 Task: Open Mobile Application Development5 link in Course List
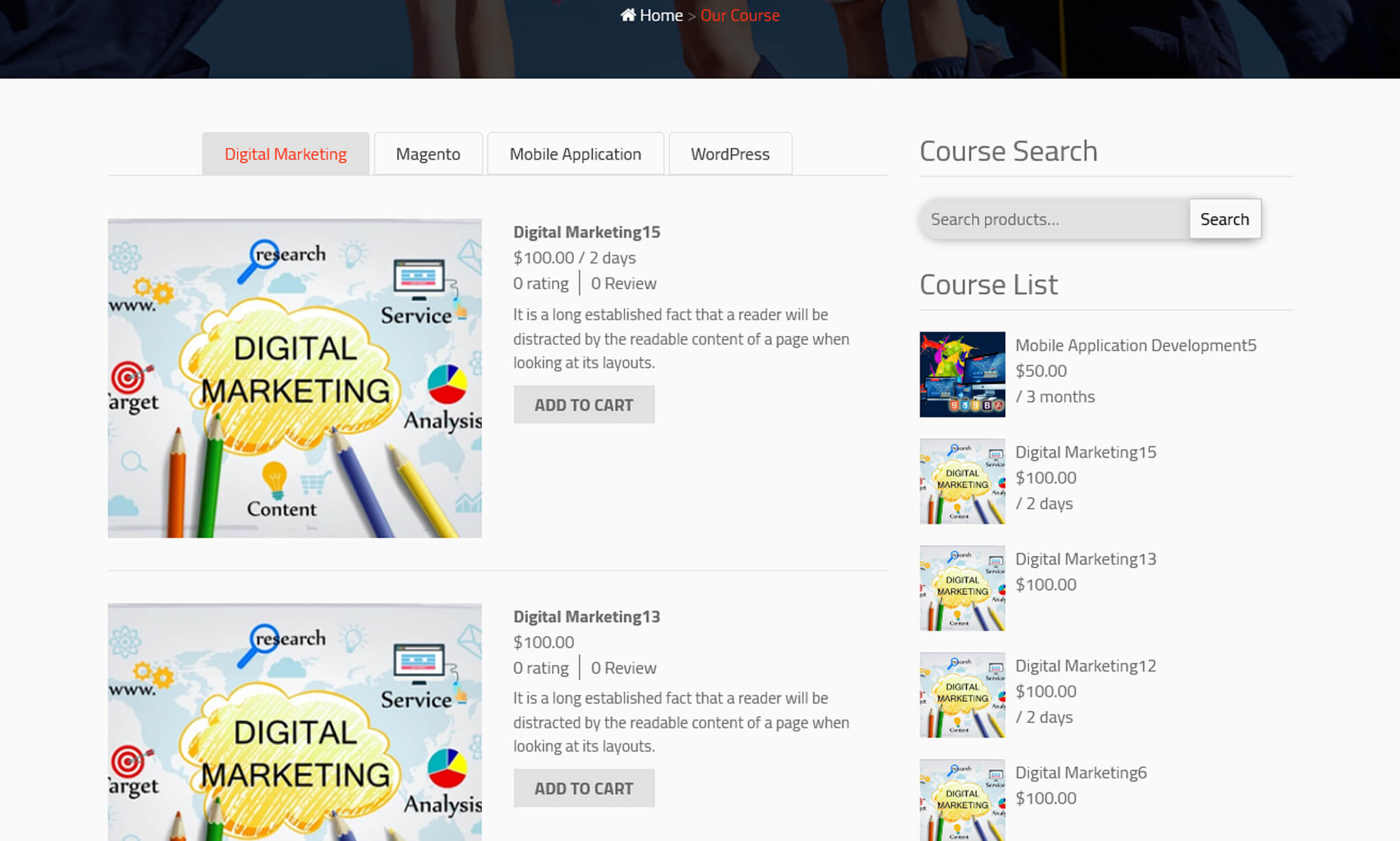click(x=1135, y=345)
